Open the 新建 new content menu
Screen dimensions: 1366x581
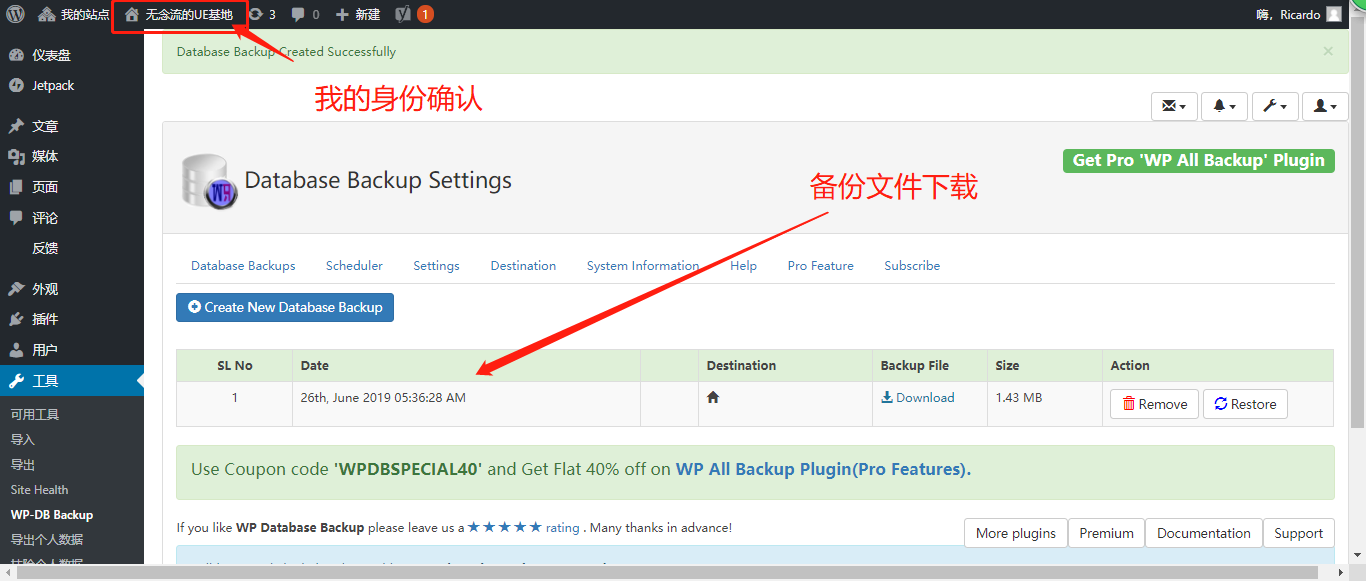click(x=357, y=14)
